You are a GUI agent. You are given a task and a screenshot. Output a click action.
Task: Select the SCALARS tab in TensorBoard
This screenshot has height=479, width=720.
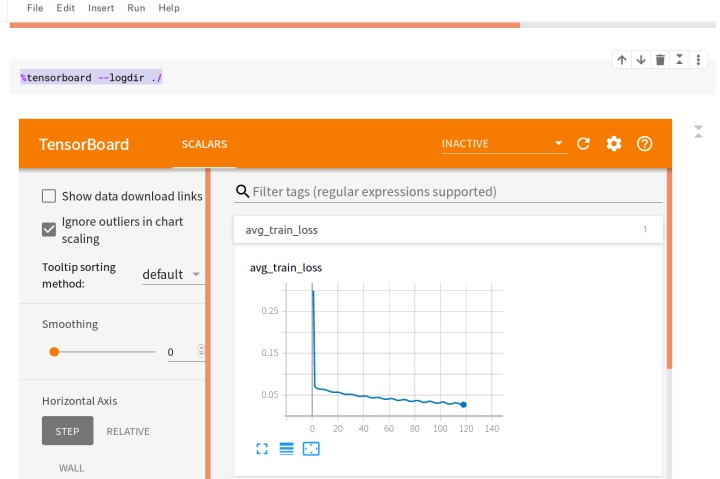204,144
